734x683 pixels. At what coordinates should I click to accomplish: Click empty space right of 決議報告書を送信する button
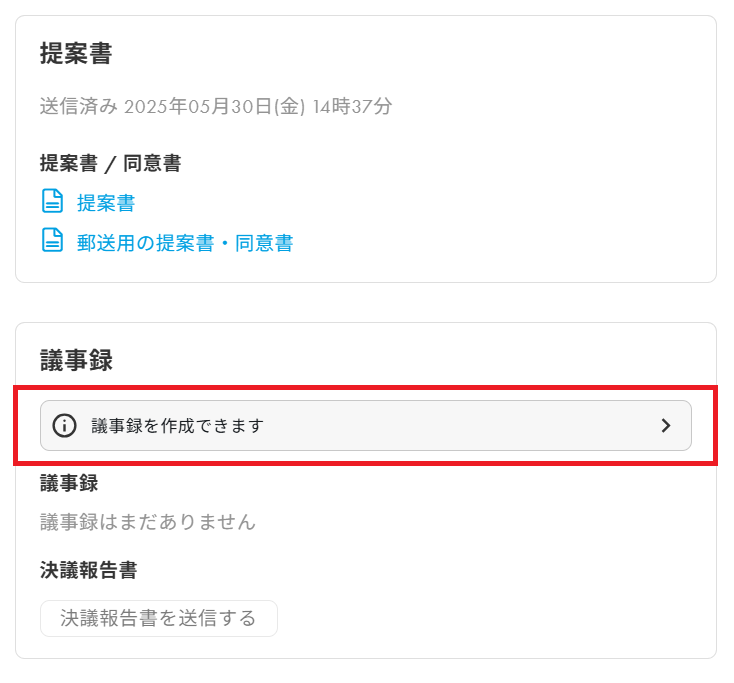(480, 618)
